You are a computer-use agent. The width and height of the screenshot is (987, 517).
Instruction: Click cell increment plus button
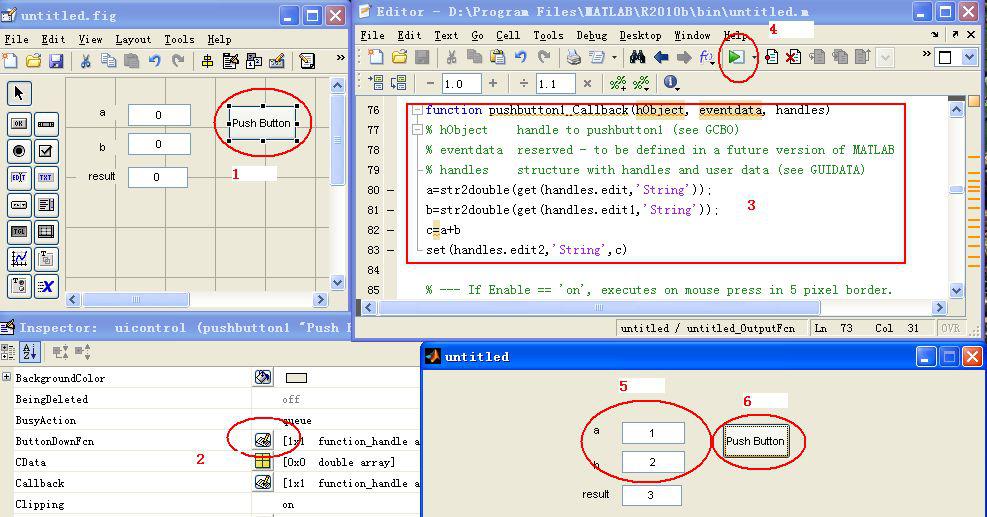[493, 83]
